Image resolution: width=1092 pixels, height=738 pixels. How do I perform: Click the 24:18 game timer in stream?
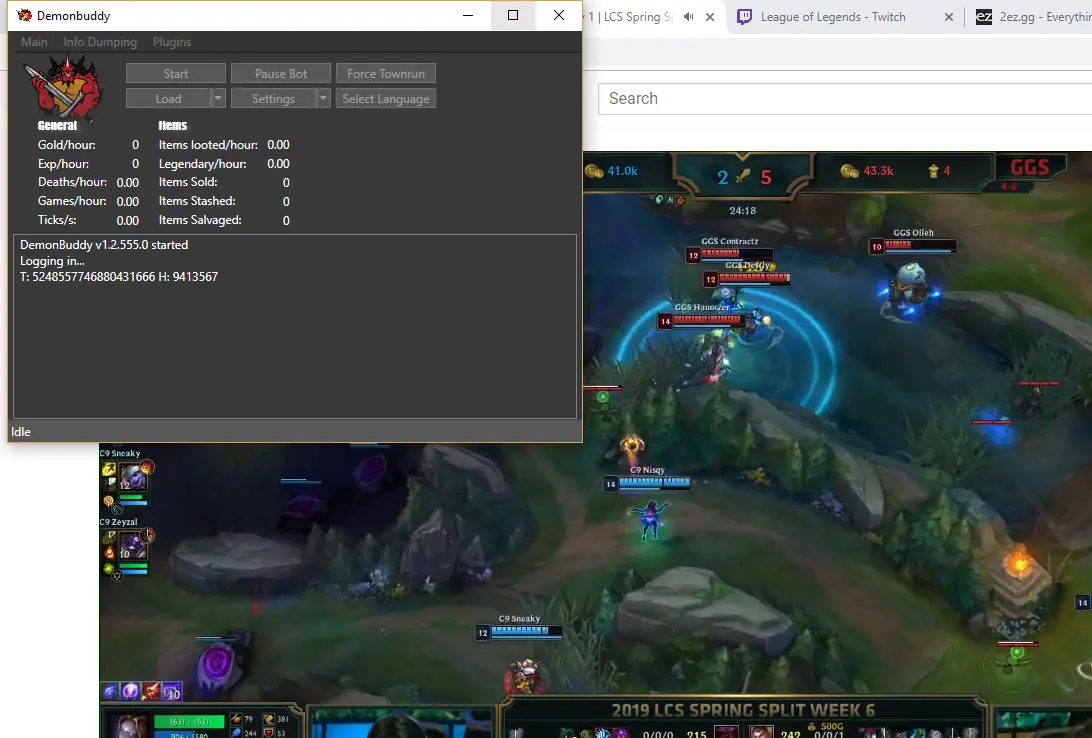point(742,210)
